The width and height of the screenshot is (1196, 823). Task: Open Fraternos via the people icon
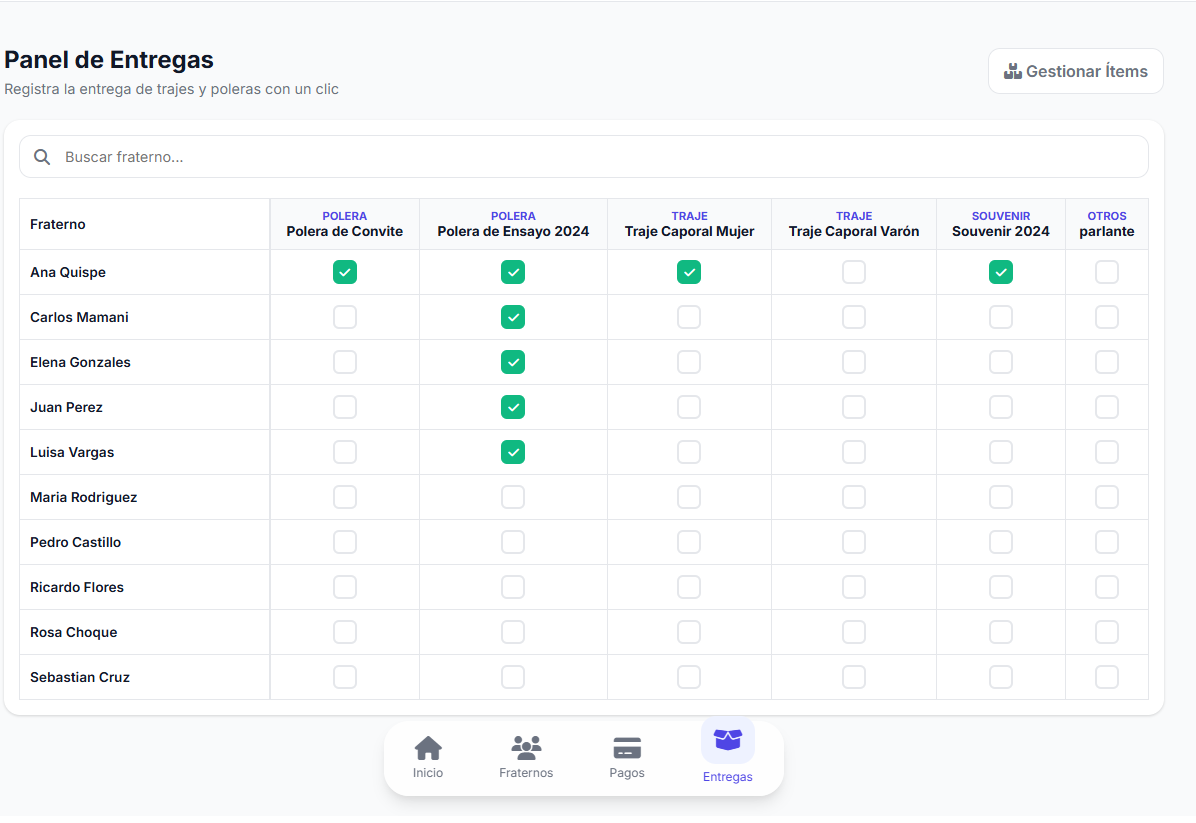coord(526,748)
